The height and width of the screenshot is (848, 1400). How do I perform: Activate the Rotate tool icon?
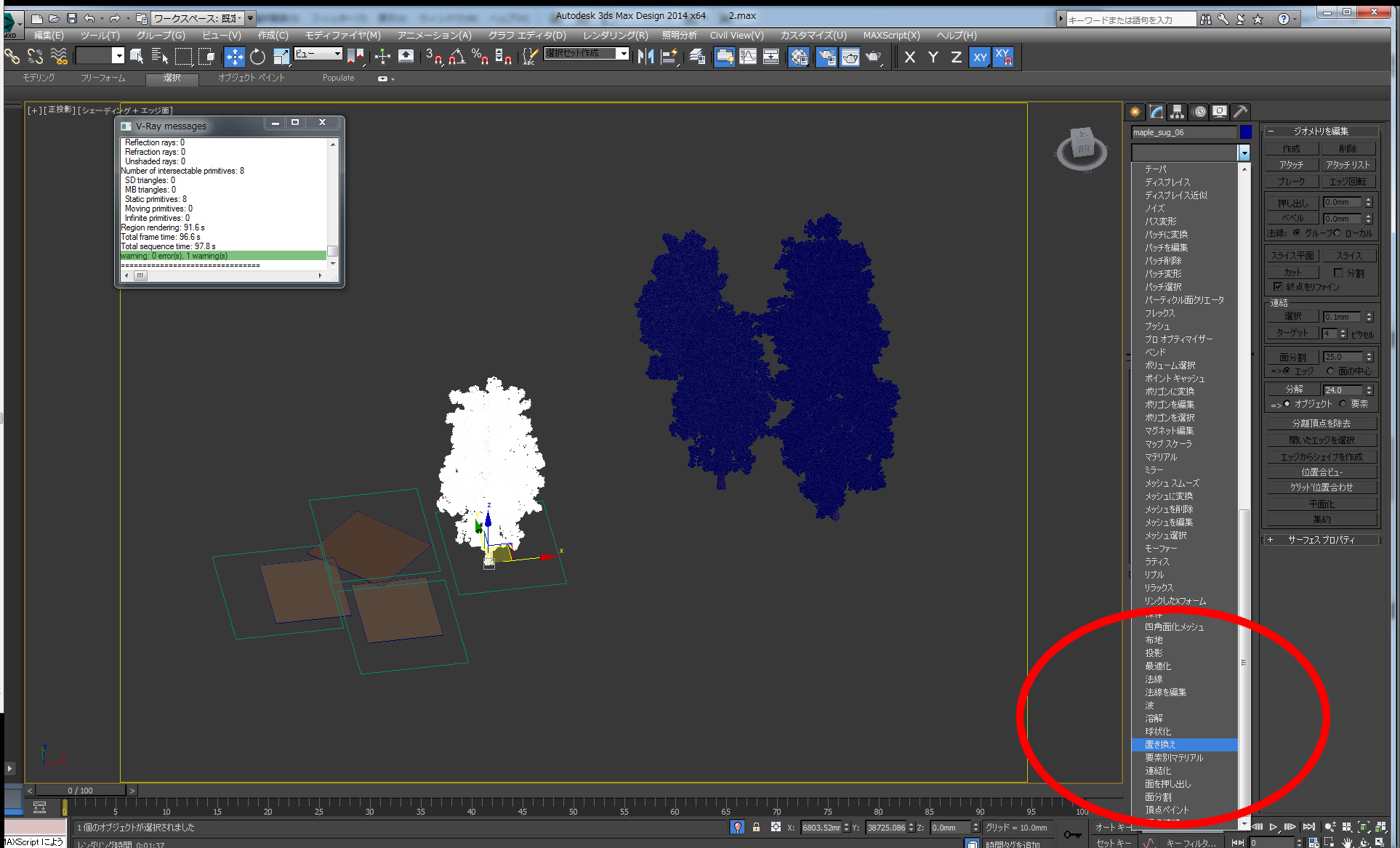[257, 57]
